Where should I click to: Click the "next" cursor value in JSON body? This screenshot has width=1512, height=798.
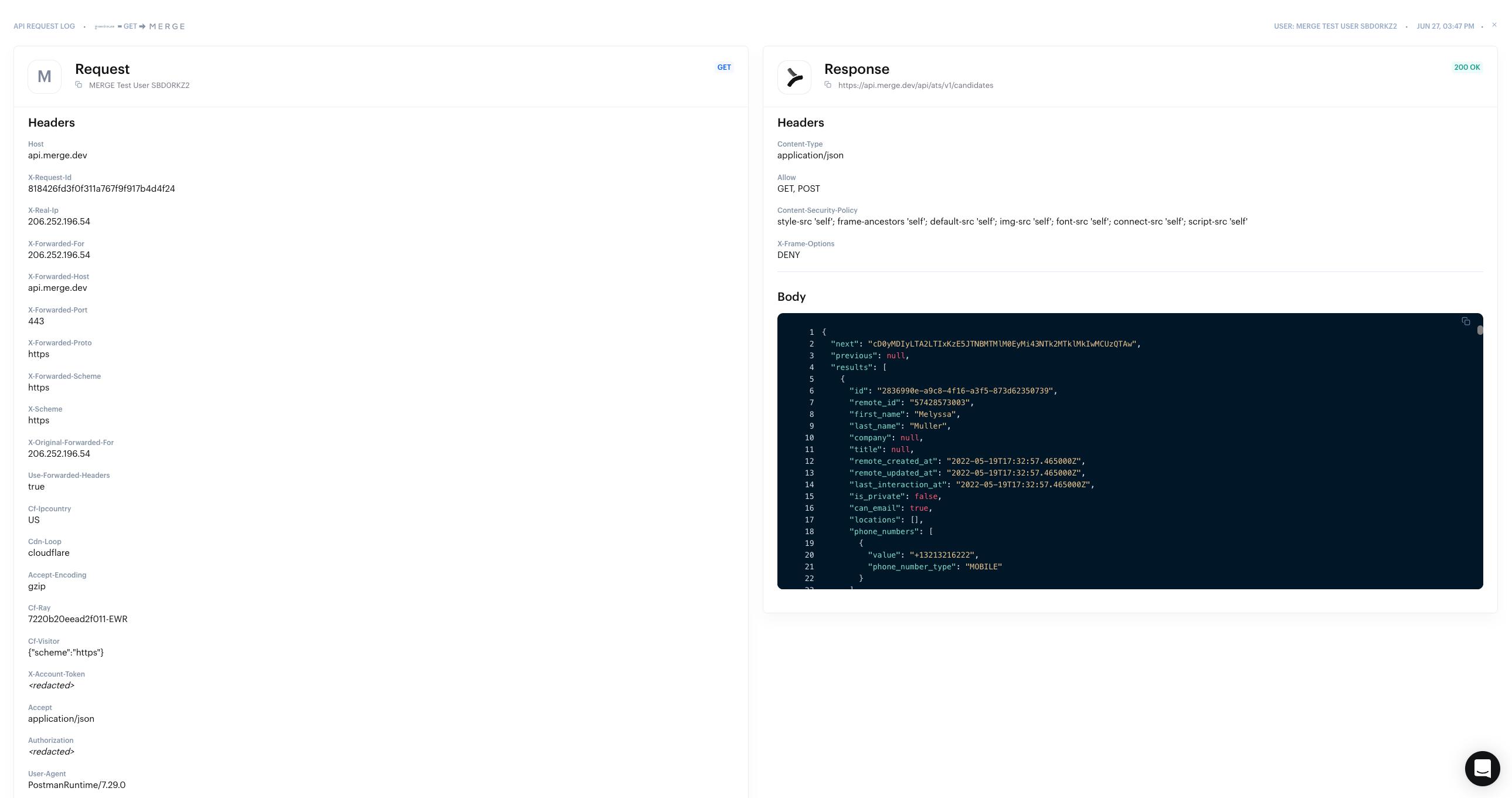click(x=1001, y=344)
